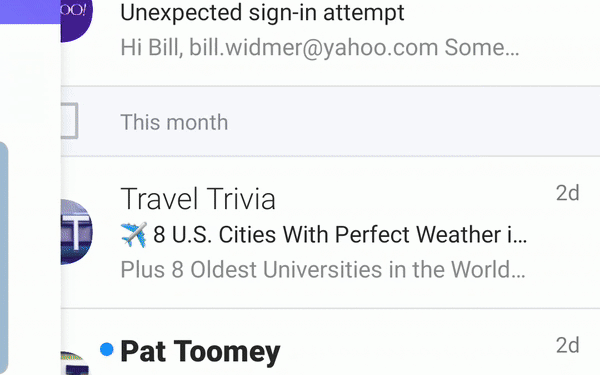Click the purple header bar at top left
This screenshot has height=375, width=600.
click(x=30, y=11)
